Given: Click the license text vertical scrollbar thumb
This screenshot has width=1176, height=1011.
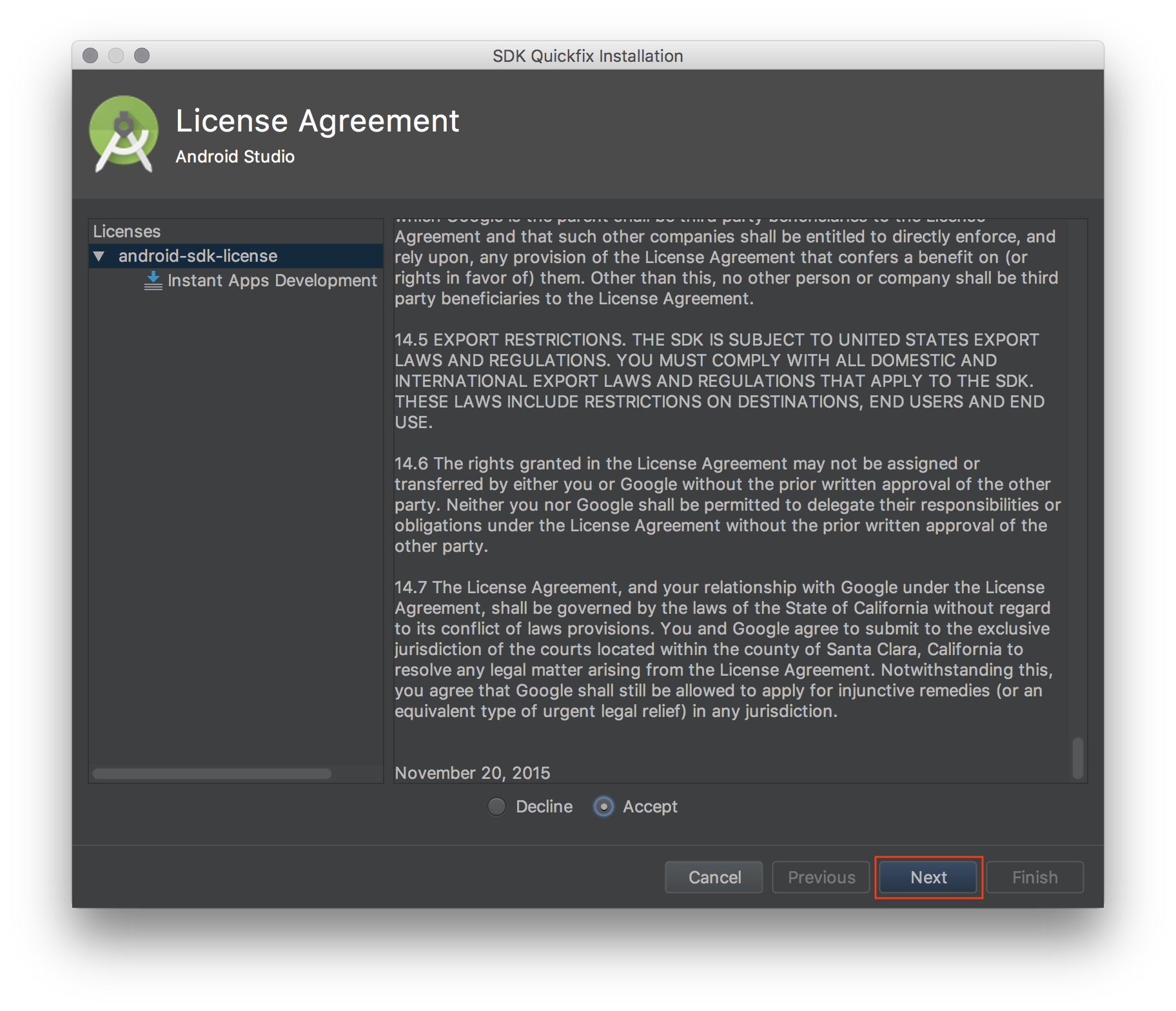Looking at the screenshot, I should [1077, 758].
